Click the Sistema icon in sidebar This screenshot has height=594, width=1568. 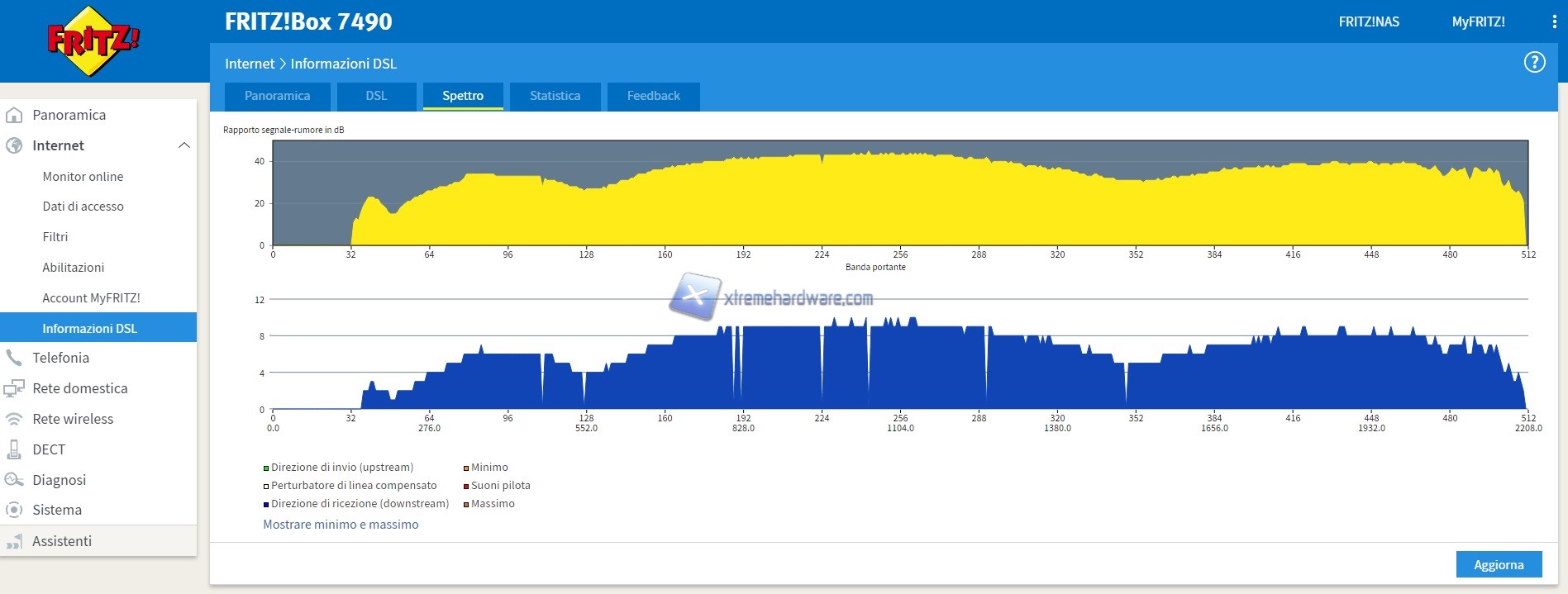[x=14, y=510]
